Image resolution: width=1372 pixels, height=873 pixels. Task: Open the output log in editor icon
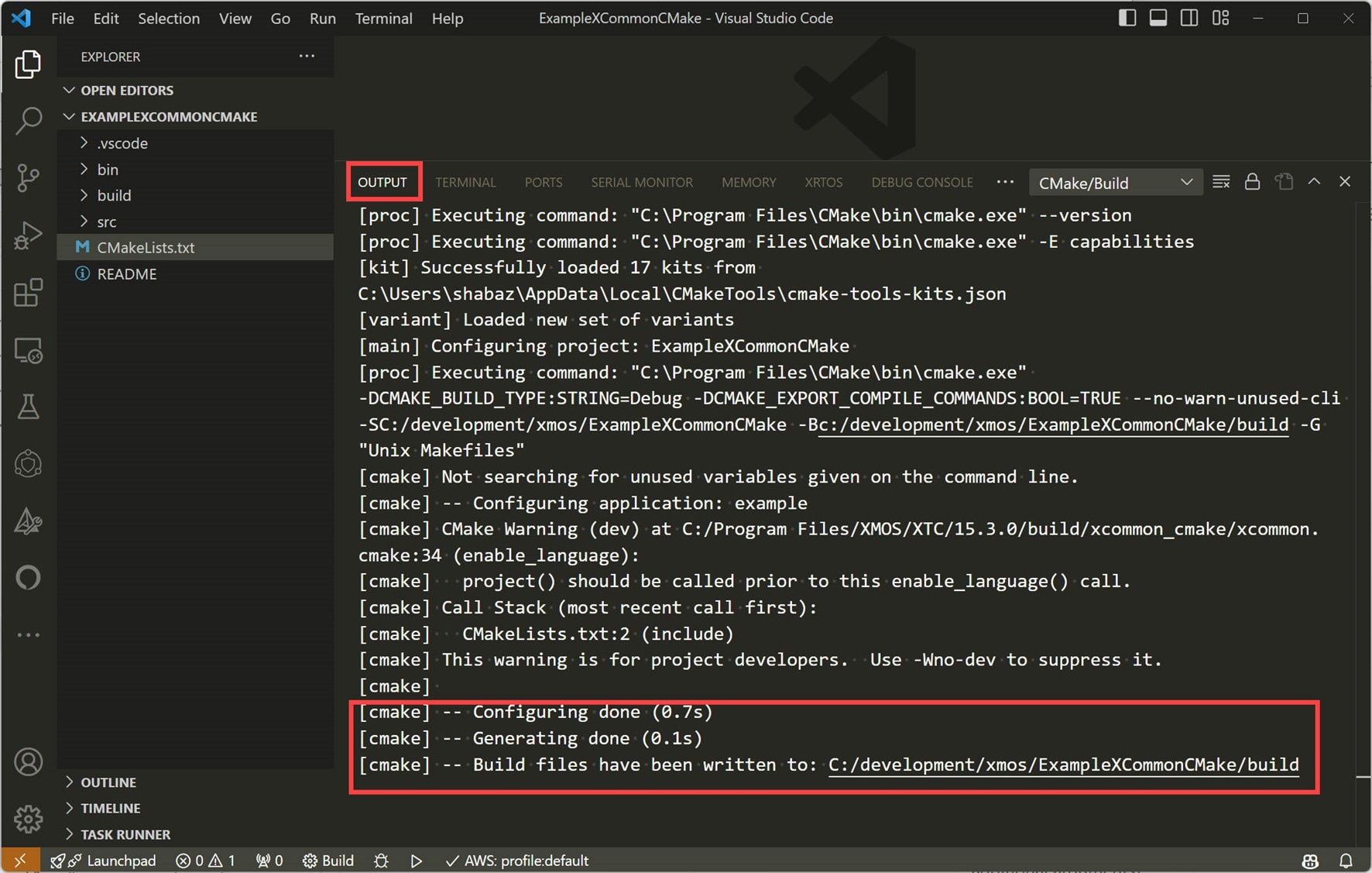pos(1284,182)
